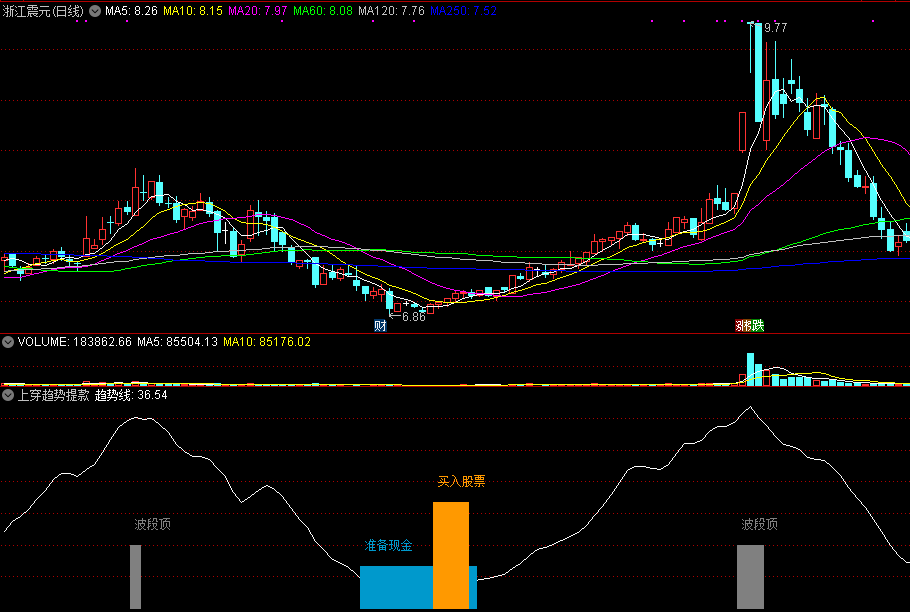Click the left 波段顶 label
The width and height of the screenshot is (910, 612).
tap(153, 524)
